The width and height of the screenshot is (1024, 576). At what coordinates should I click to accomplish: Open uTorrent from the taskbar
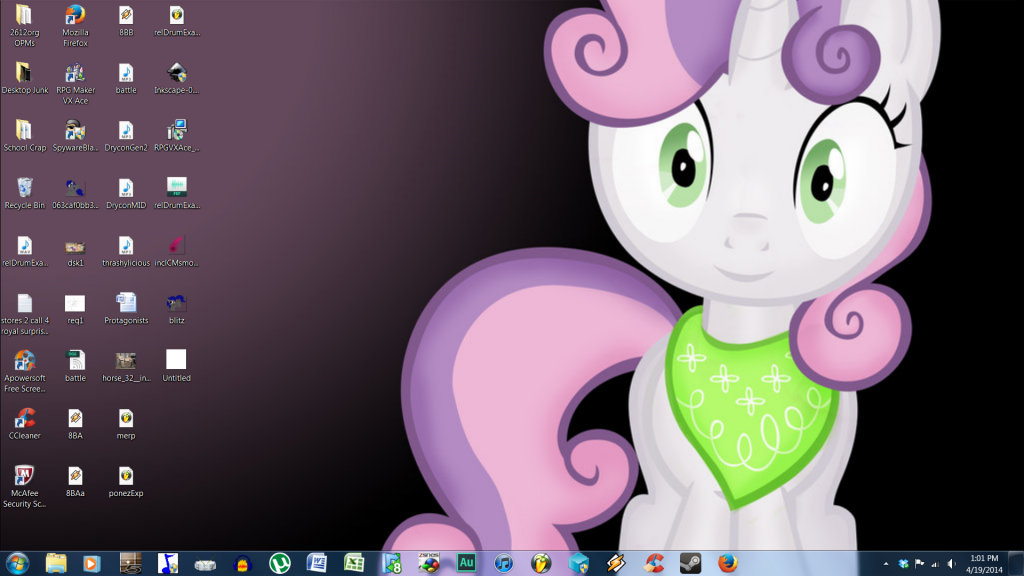click(x=280, y=563)
